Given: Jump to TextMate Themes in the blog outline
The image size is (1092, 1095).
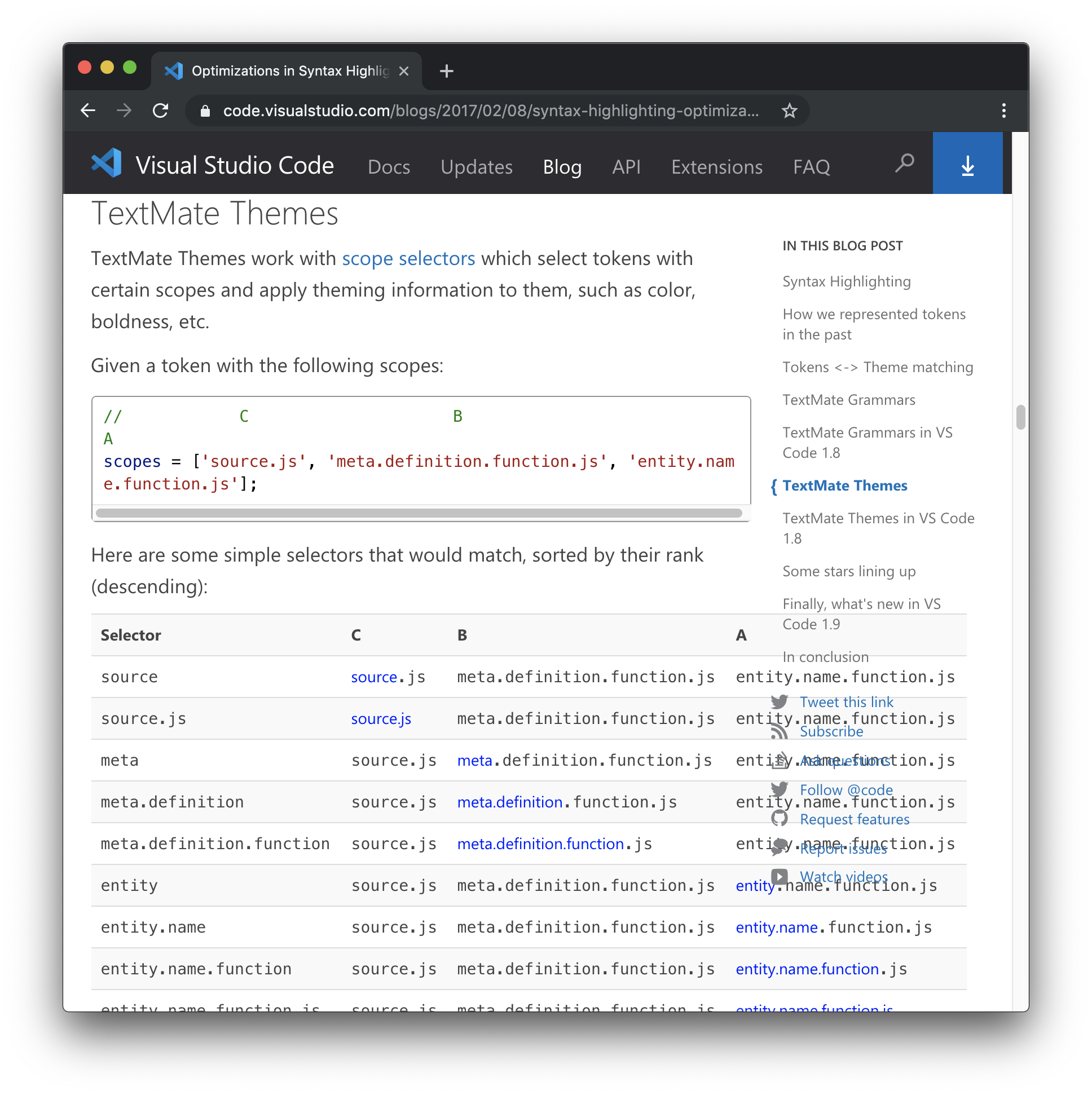Looking at the screenshot, I should [845, 485].
